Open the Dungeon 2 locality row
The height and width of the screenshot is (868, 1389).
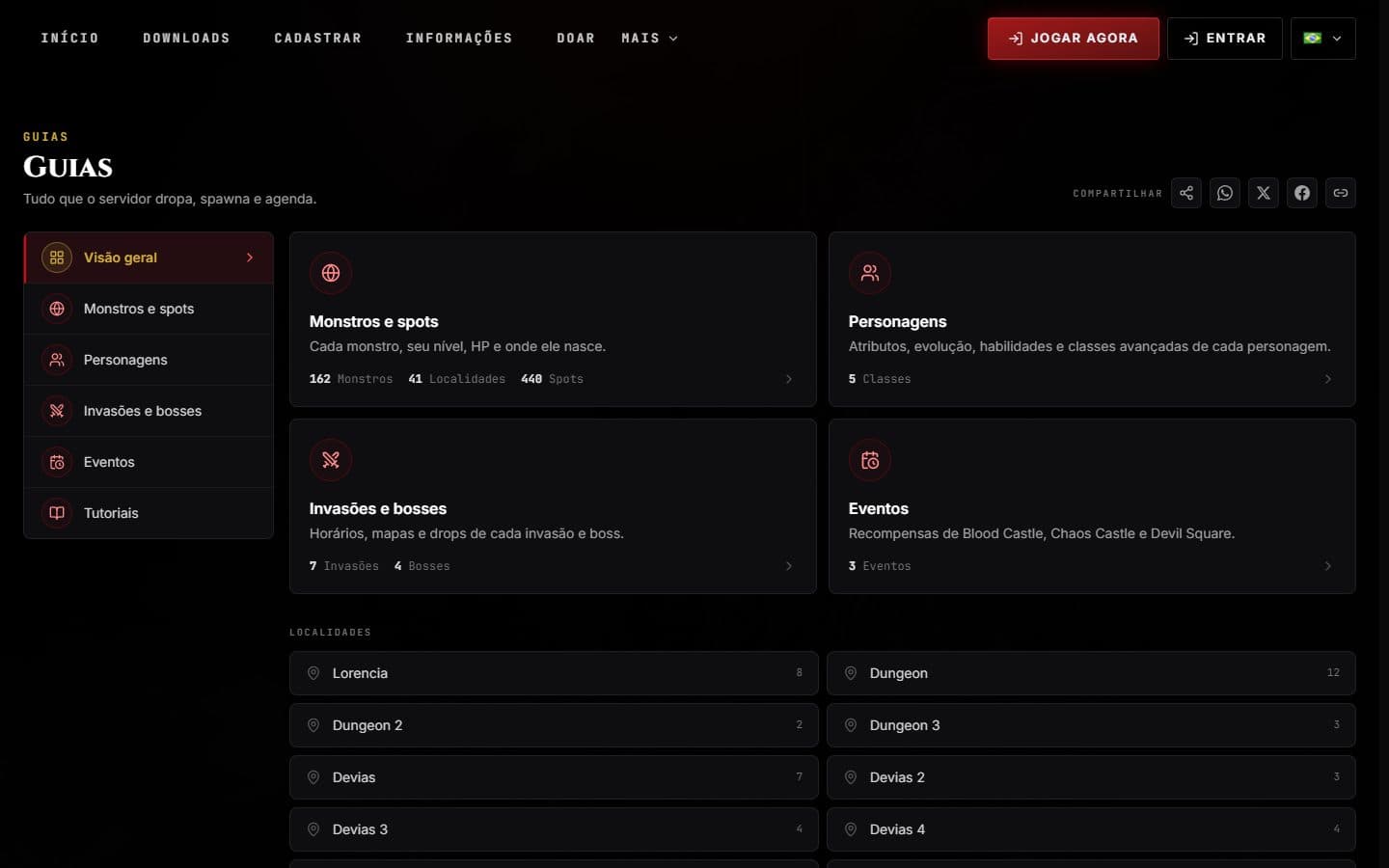click(x=554, y=725)
